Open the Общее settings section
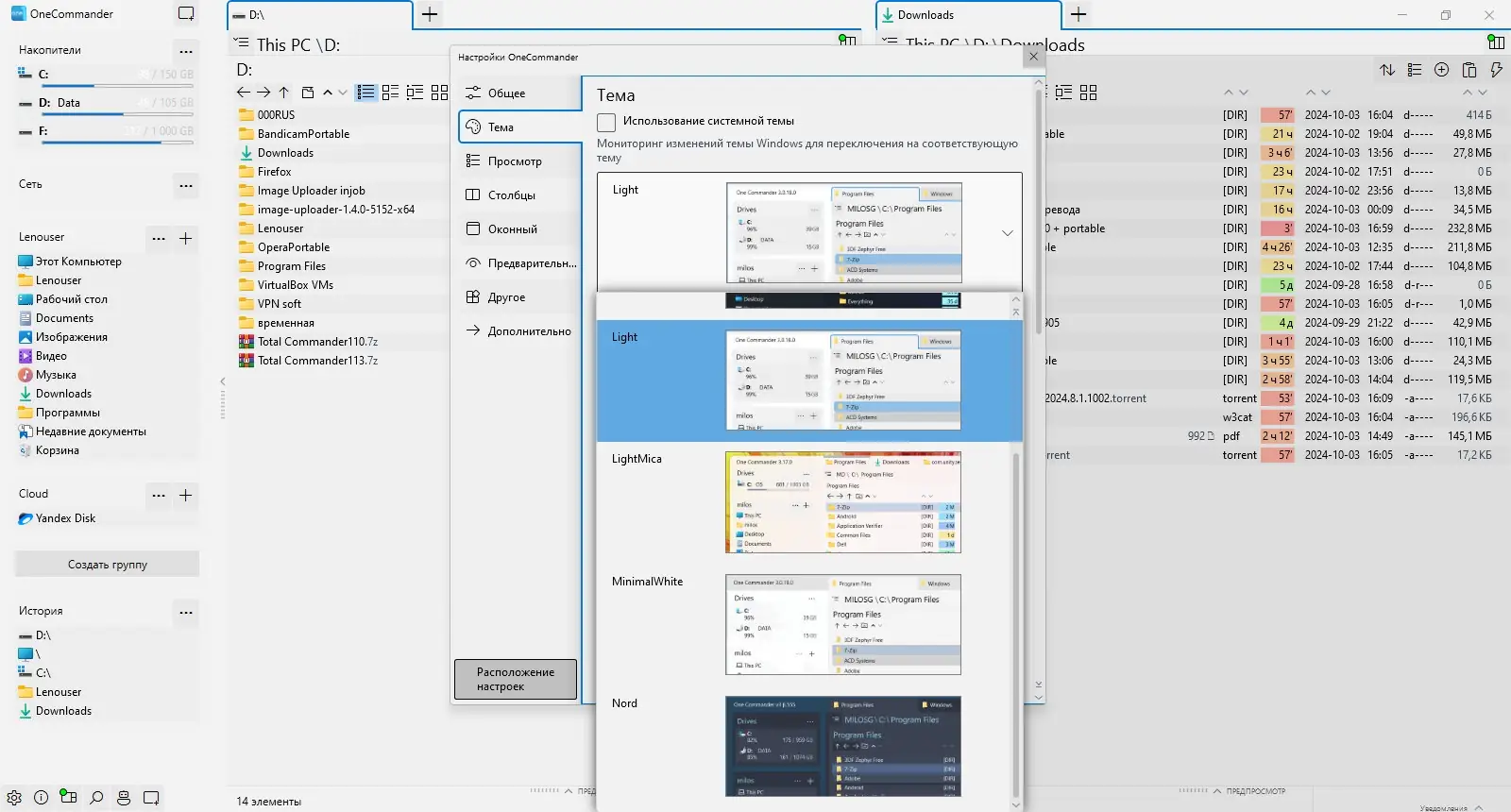The image size is (1511, 812). 520,93
